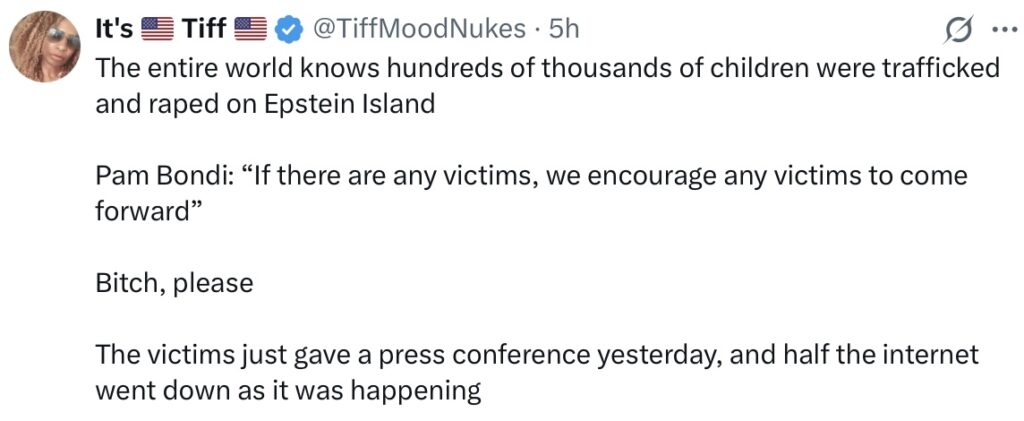Screen dimensions: 1024x421
Task: Click the word "It's" in the display name
Action: point(113,30)
